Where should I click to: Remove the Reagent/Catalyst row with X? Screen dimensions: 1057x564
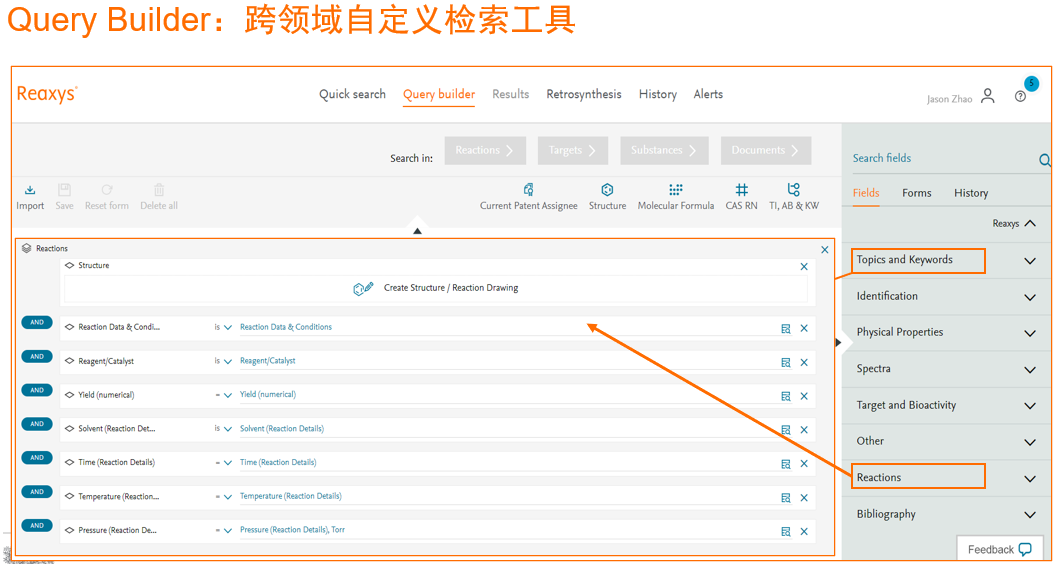click(804, 363)
